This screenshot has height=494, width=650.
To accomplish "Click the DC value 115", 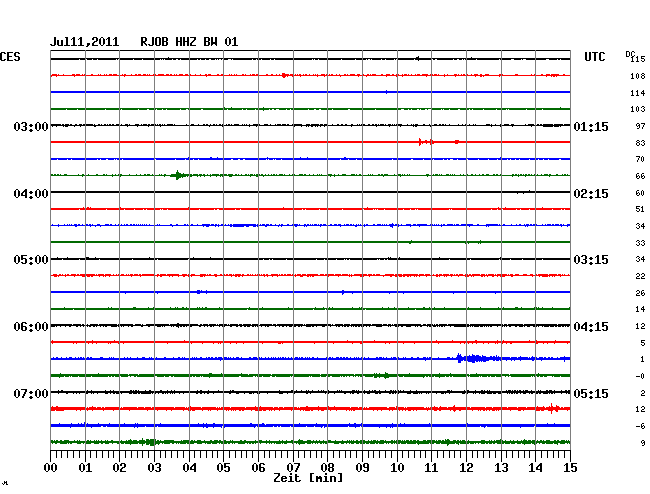I will 638,59.
